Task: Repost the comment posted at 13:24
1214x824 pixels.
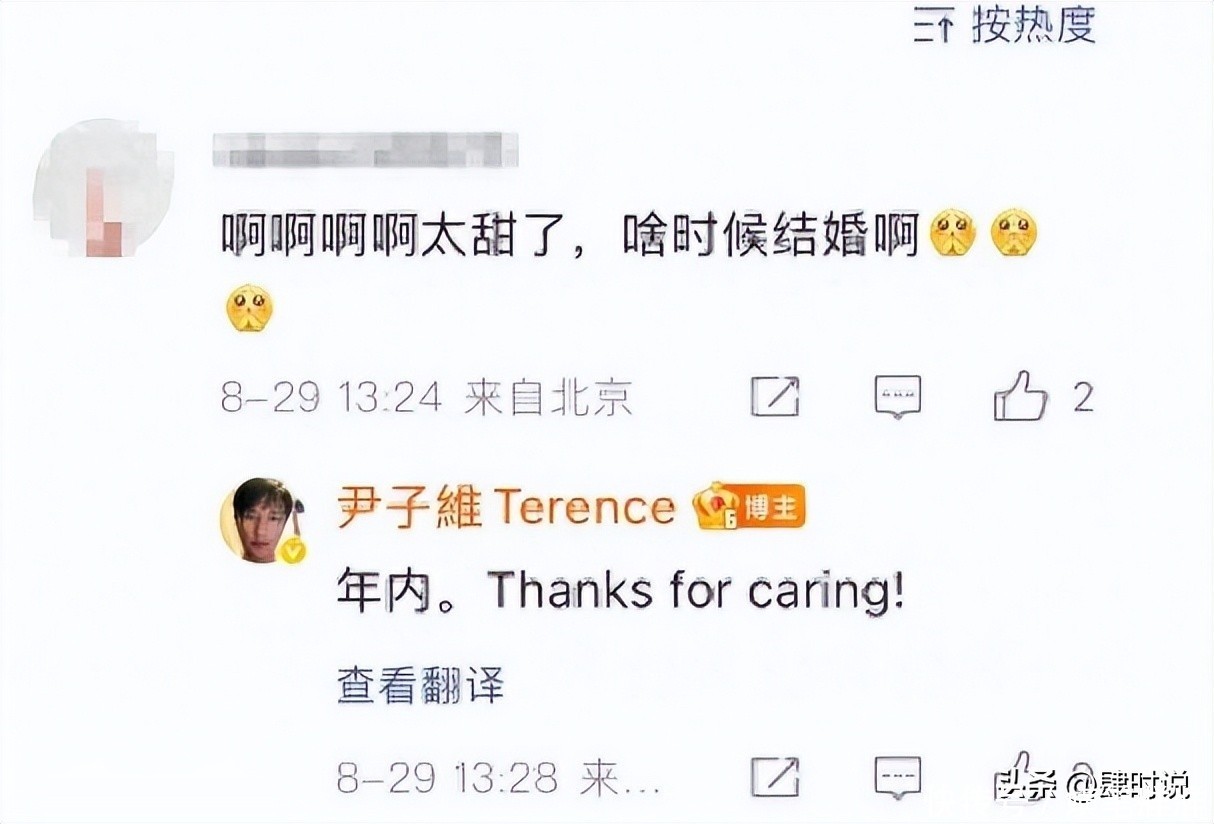Action: [x=775, y=397]
